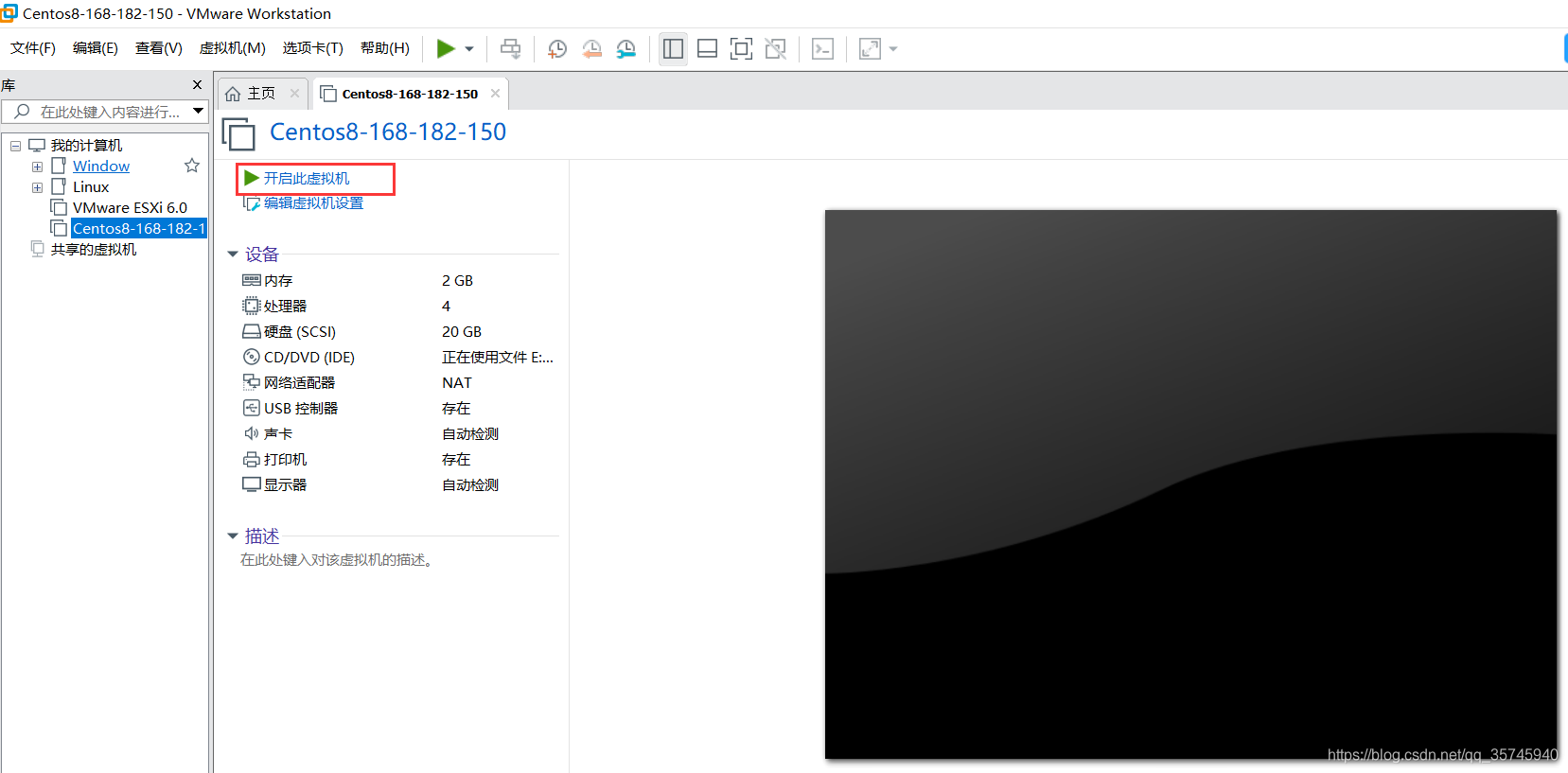Toggle the thumbnail bar view icon
The image size is (1568, 773).
coord(707,49)
